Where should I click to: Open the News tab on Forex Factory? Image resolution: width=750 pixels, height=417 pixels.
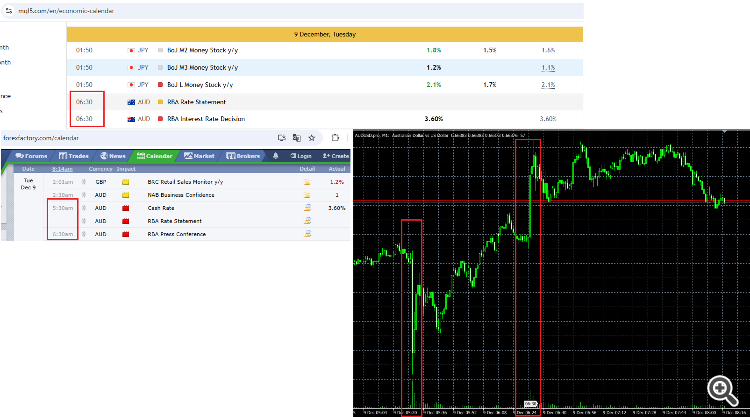113,156
